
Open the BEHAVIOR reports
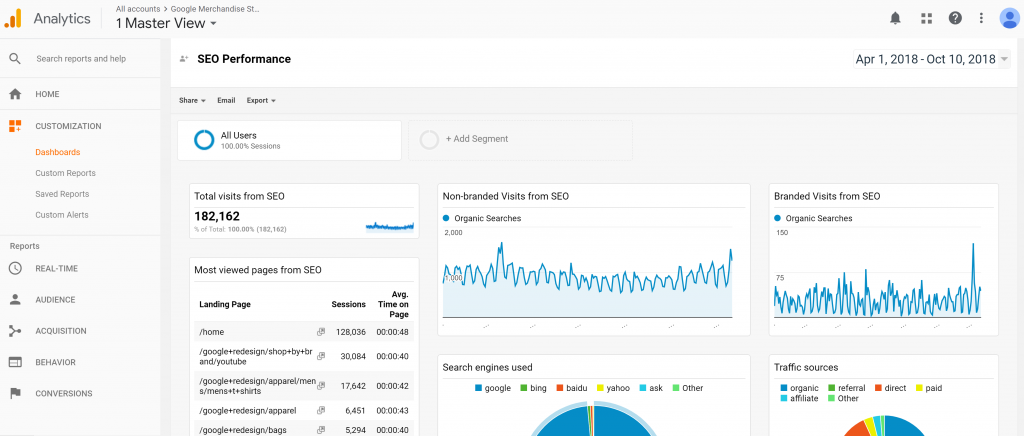[x=56, y=362]
